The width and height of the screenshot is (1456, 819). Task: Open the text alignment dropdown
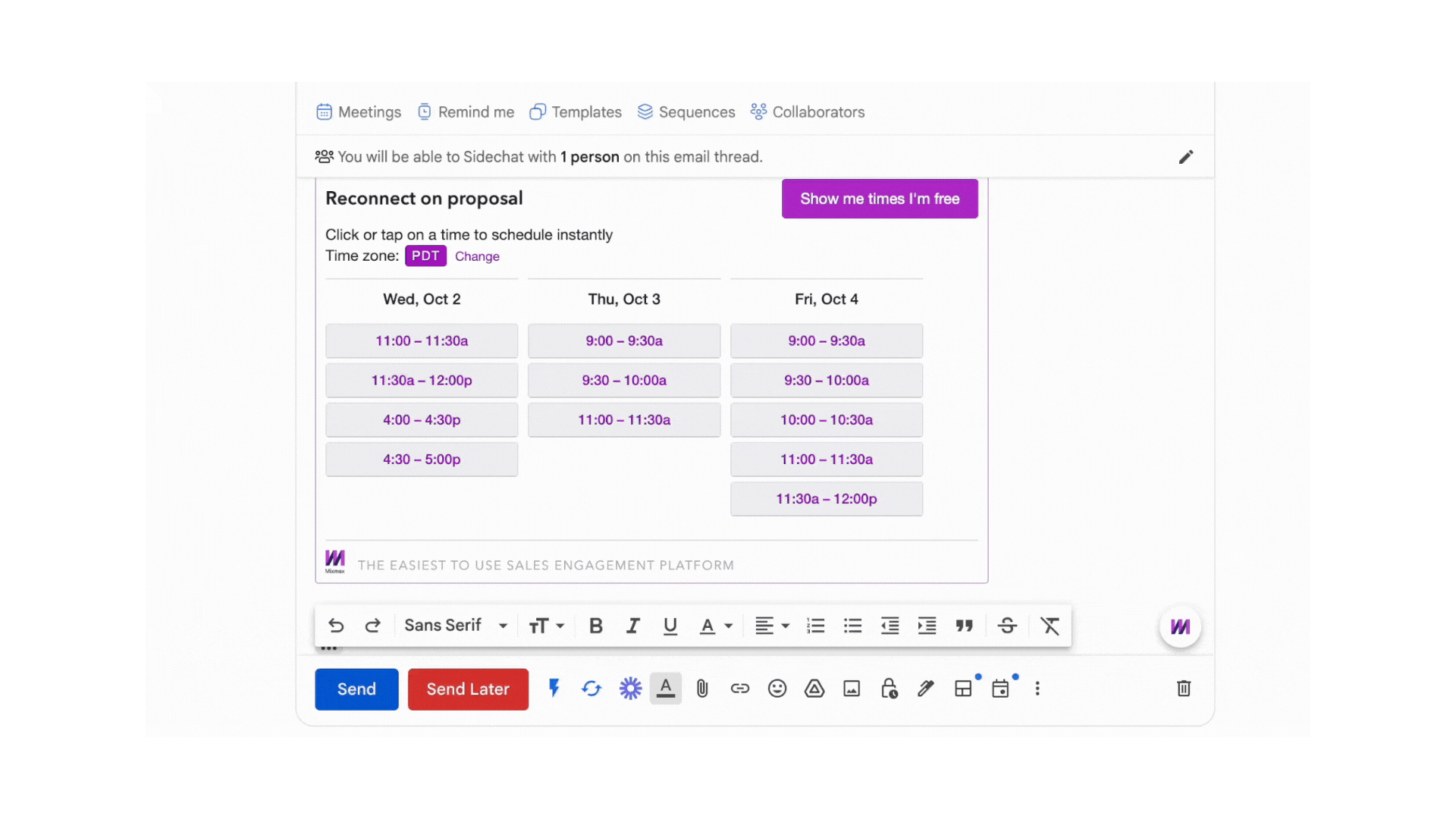[x=772, y=626]
